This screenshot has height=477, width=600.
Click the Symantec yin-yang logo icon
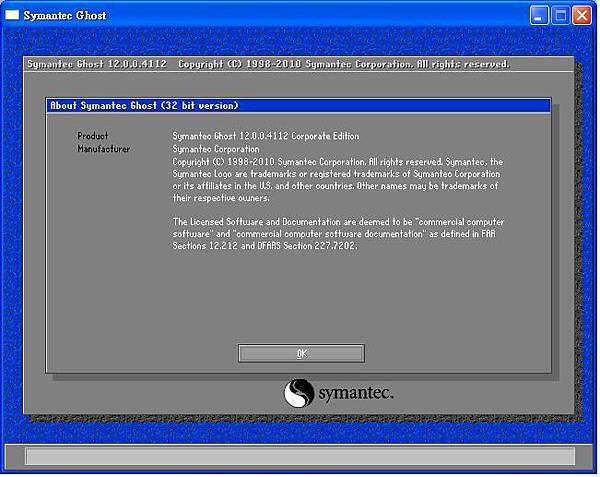(x=299, y=393)
